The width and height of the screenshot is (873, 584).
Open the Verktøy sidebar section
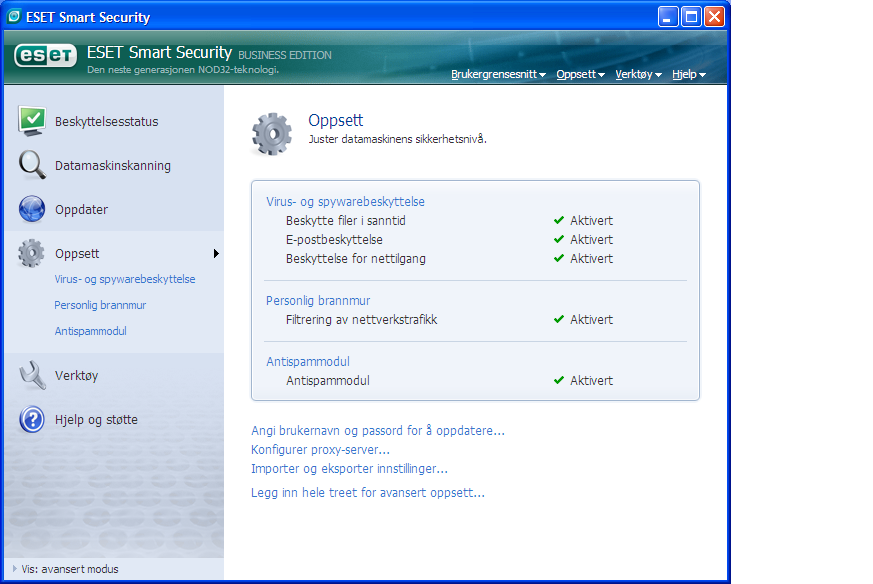(x=76, y=376)
